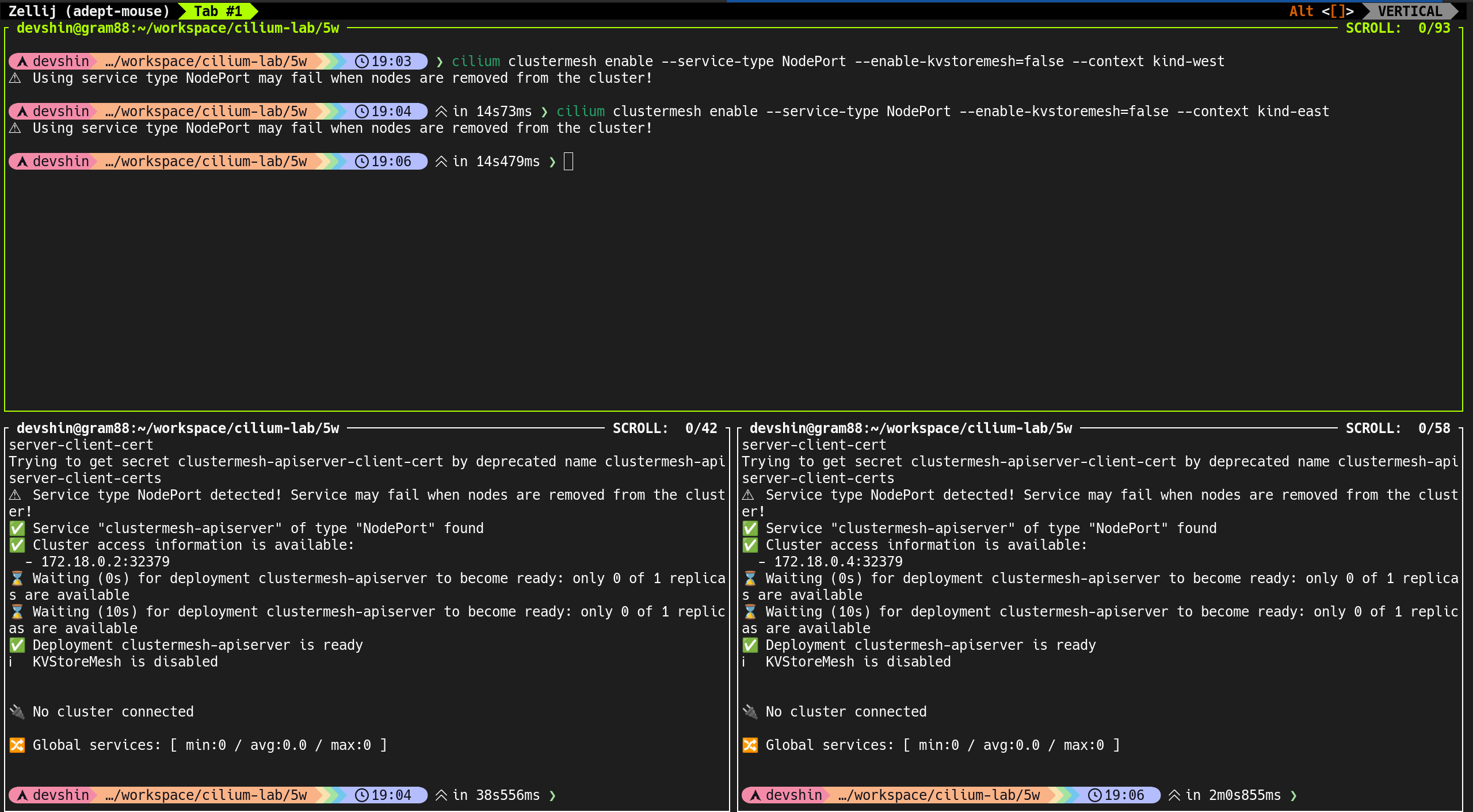Click the 'kind-west' context argument

(1189, 62)
